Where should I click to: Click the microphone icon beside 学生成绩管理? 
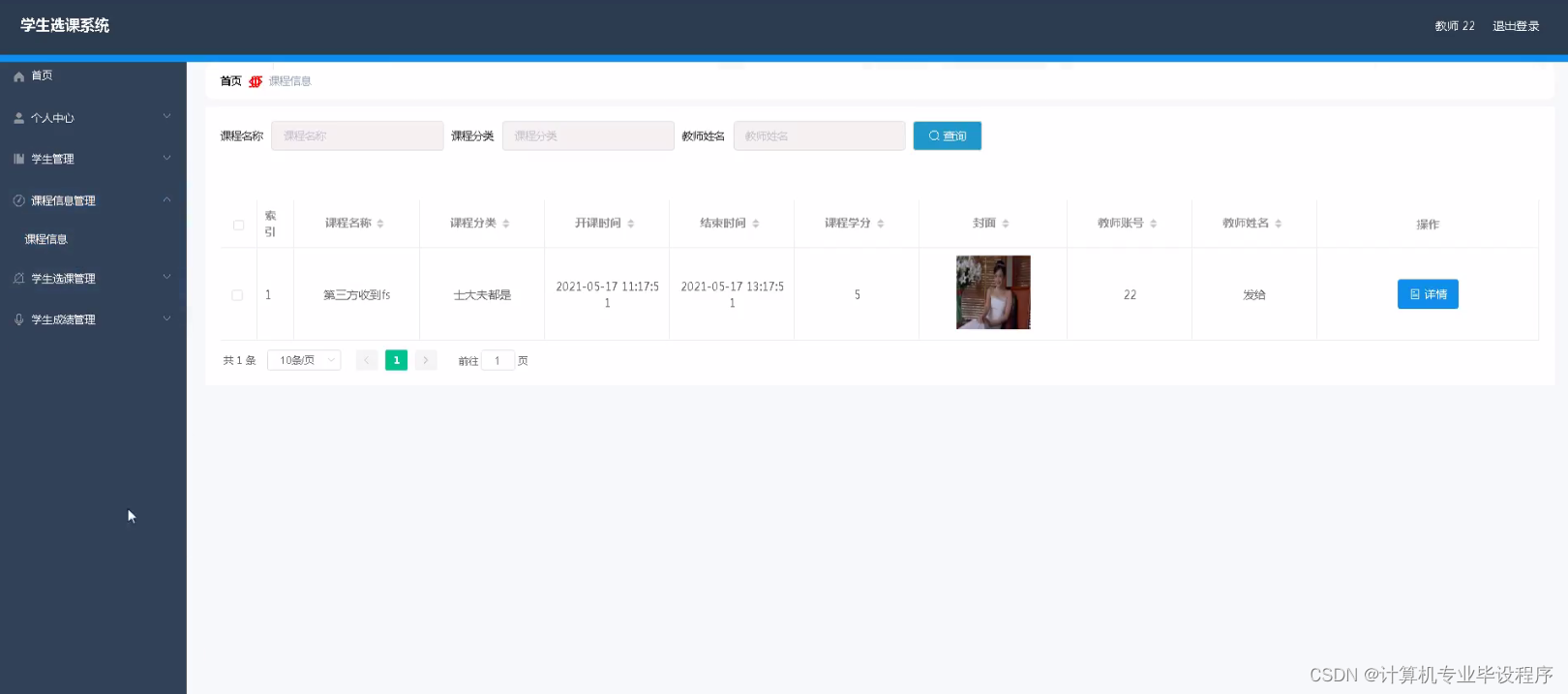(x=18, y=319)
